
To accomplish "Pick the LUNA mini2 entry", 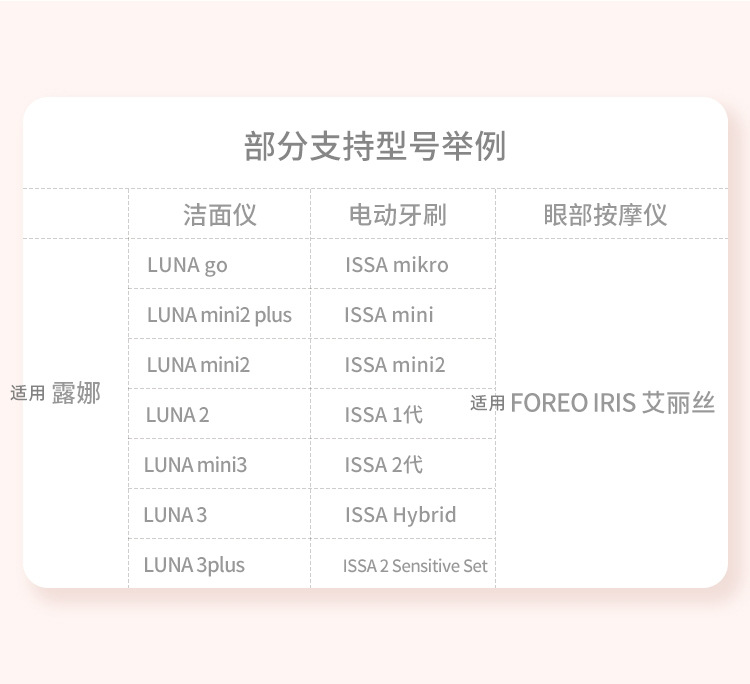I will point(198,365).
